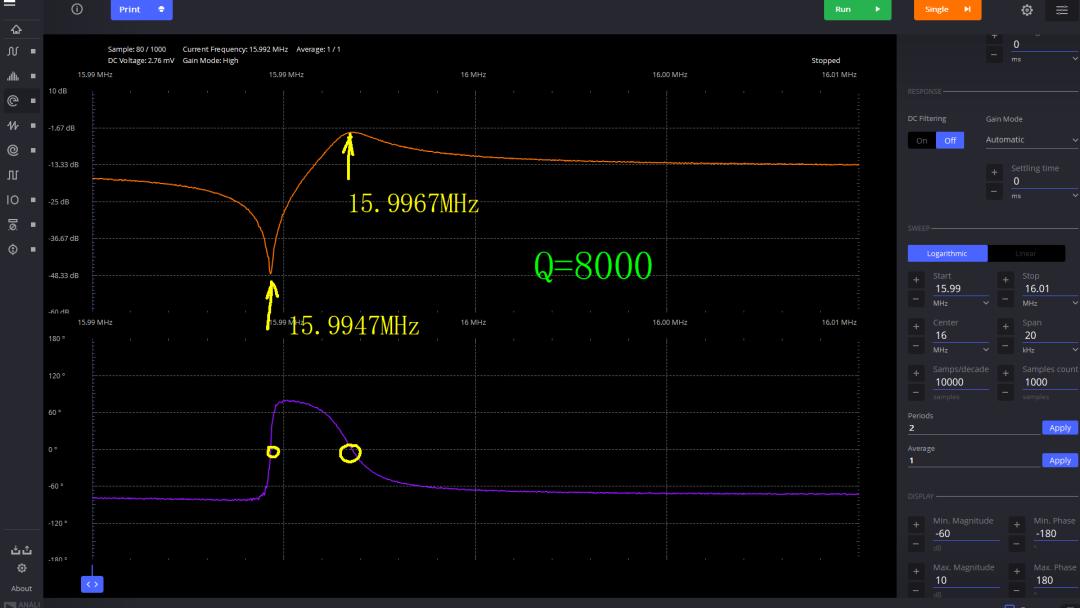
Task: Open the Spectrum Analyzer instrument in the sidebar
Action: click(x=13, y=76)
